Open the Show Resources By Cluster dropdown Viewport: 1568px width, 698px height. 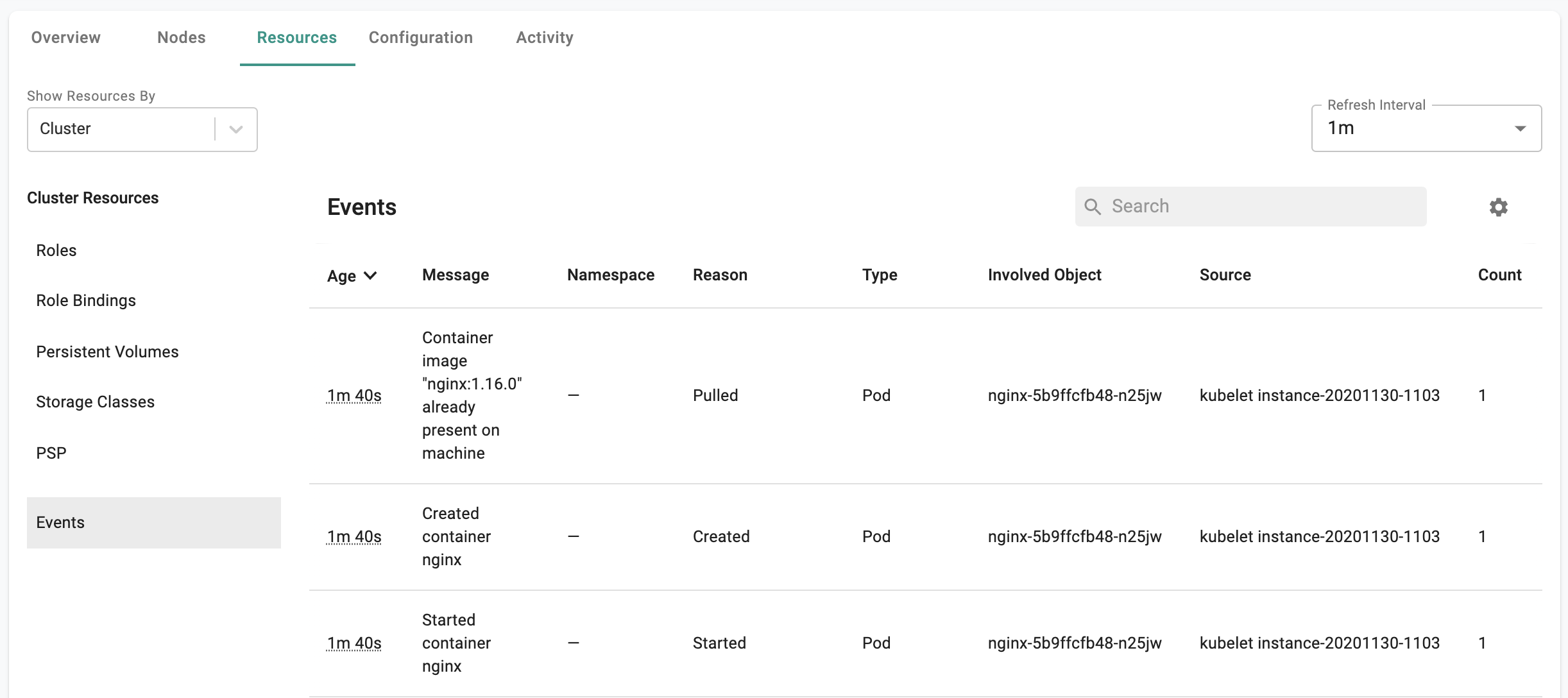pyautogui.click(x=142, y=129)
